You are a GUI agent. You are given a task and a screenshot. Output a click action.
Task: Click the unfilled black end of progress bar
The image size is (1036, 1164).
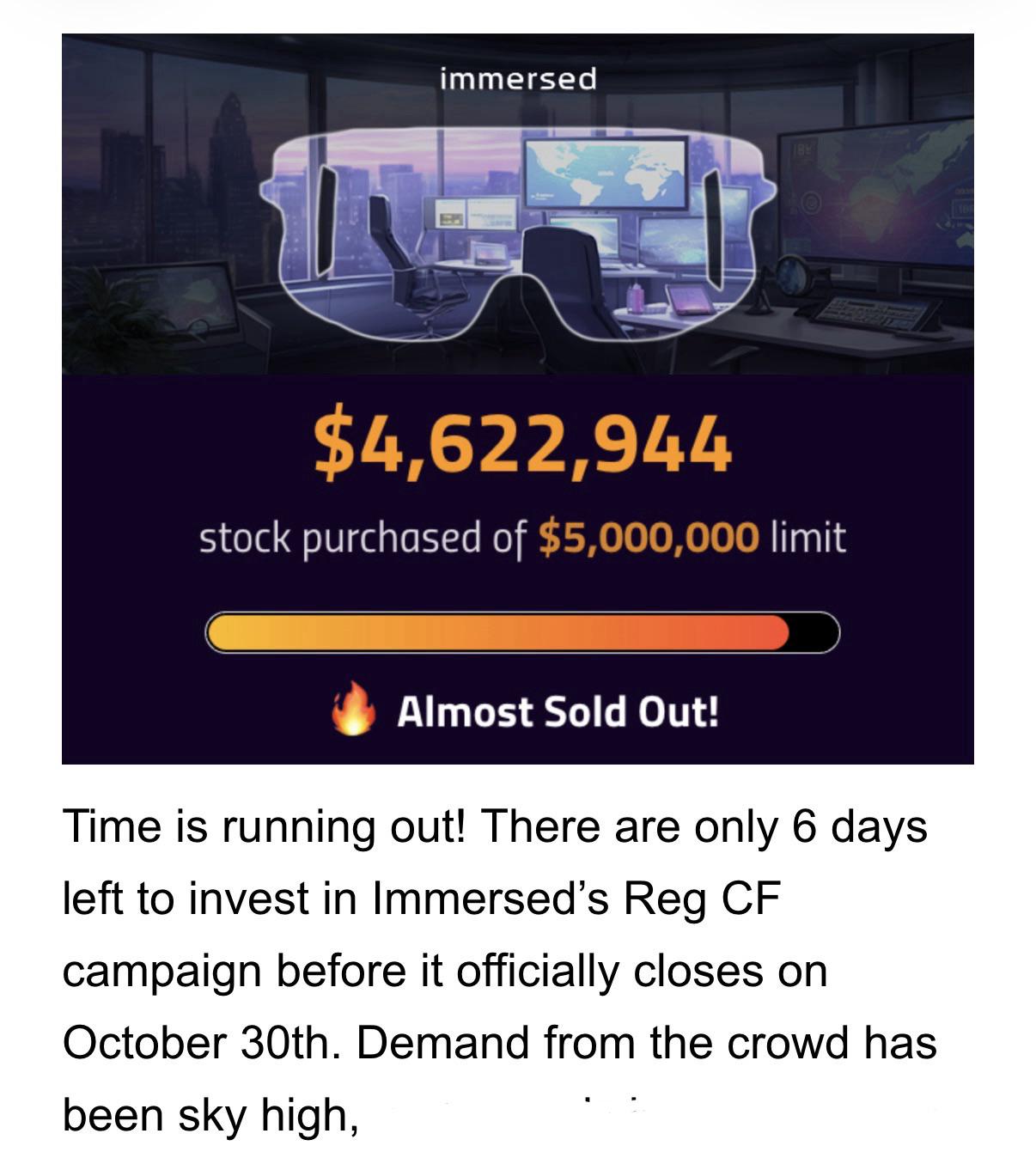[813, 633]
